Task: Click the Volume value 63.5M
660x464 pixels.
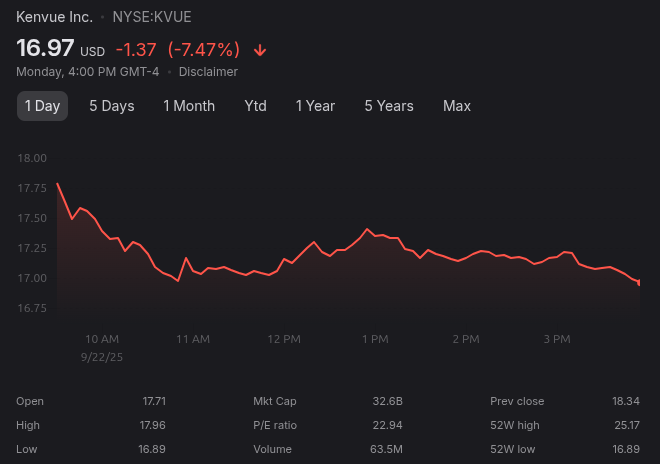Action: [x=386, y=449]
